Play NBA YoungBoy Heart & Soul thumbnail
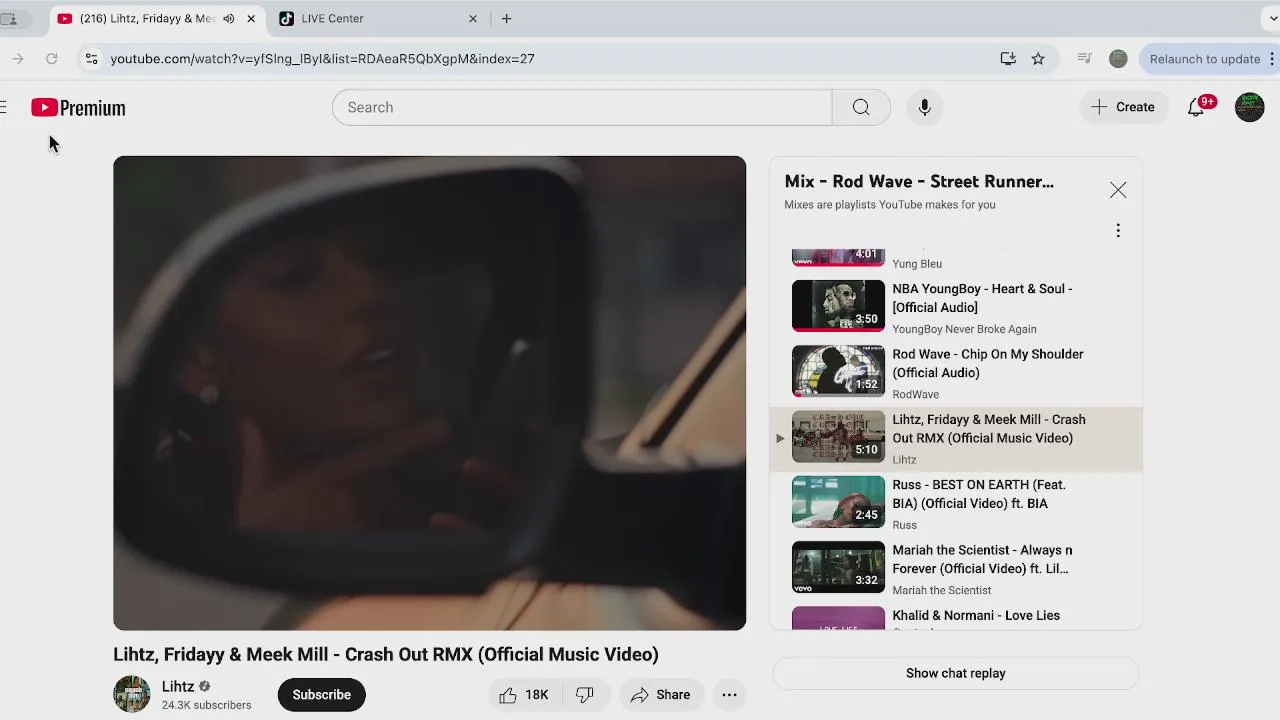The height and width of the screenshot is (720, 1280). [838, 306]
